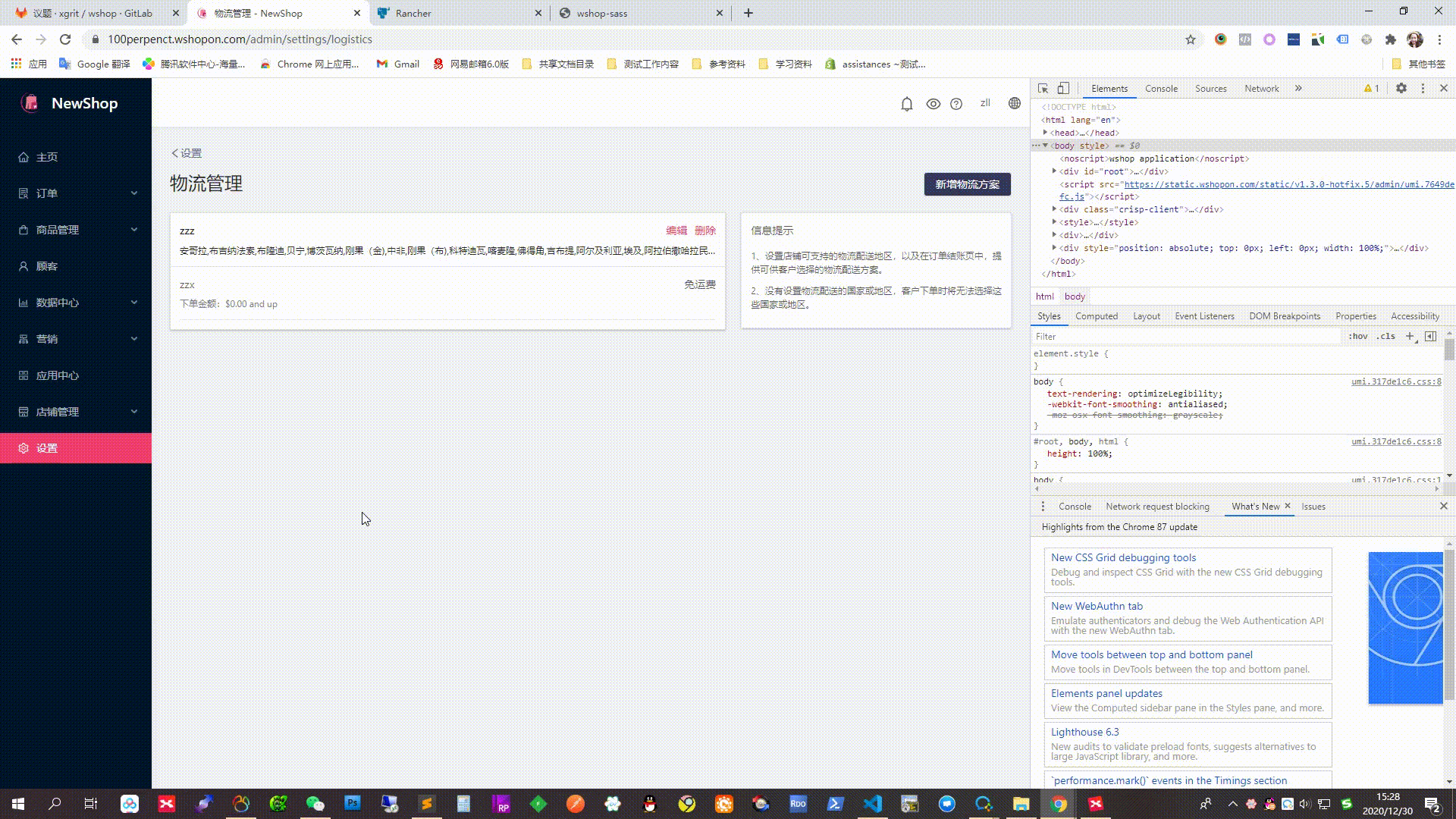Open the help question mark icon
This screenshot has height=819, width=1456.
(956, 104)
